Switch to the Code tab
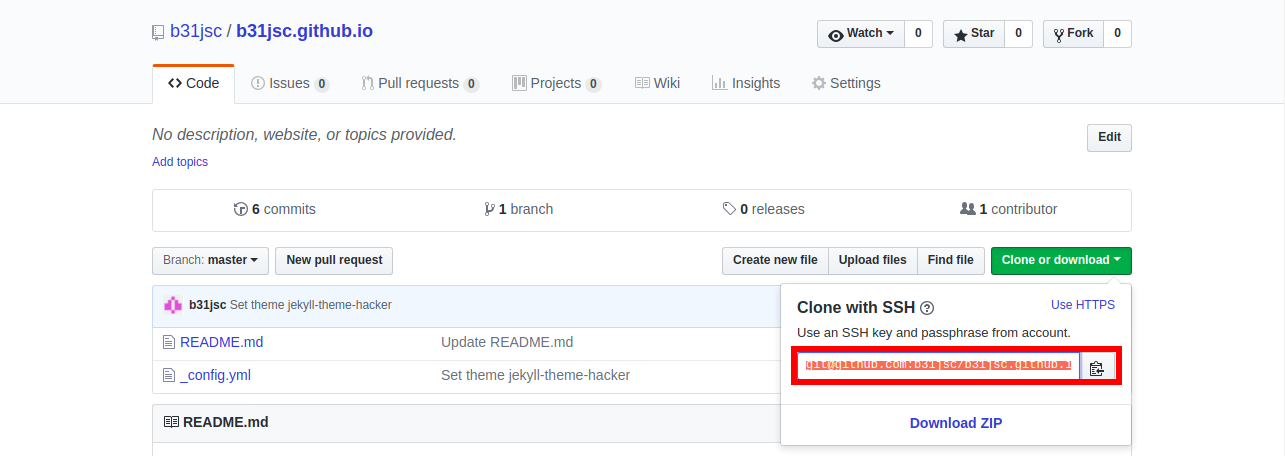The height and width of the screenshot is (456, 1285). pos(193,83)
